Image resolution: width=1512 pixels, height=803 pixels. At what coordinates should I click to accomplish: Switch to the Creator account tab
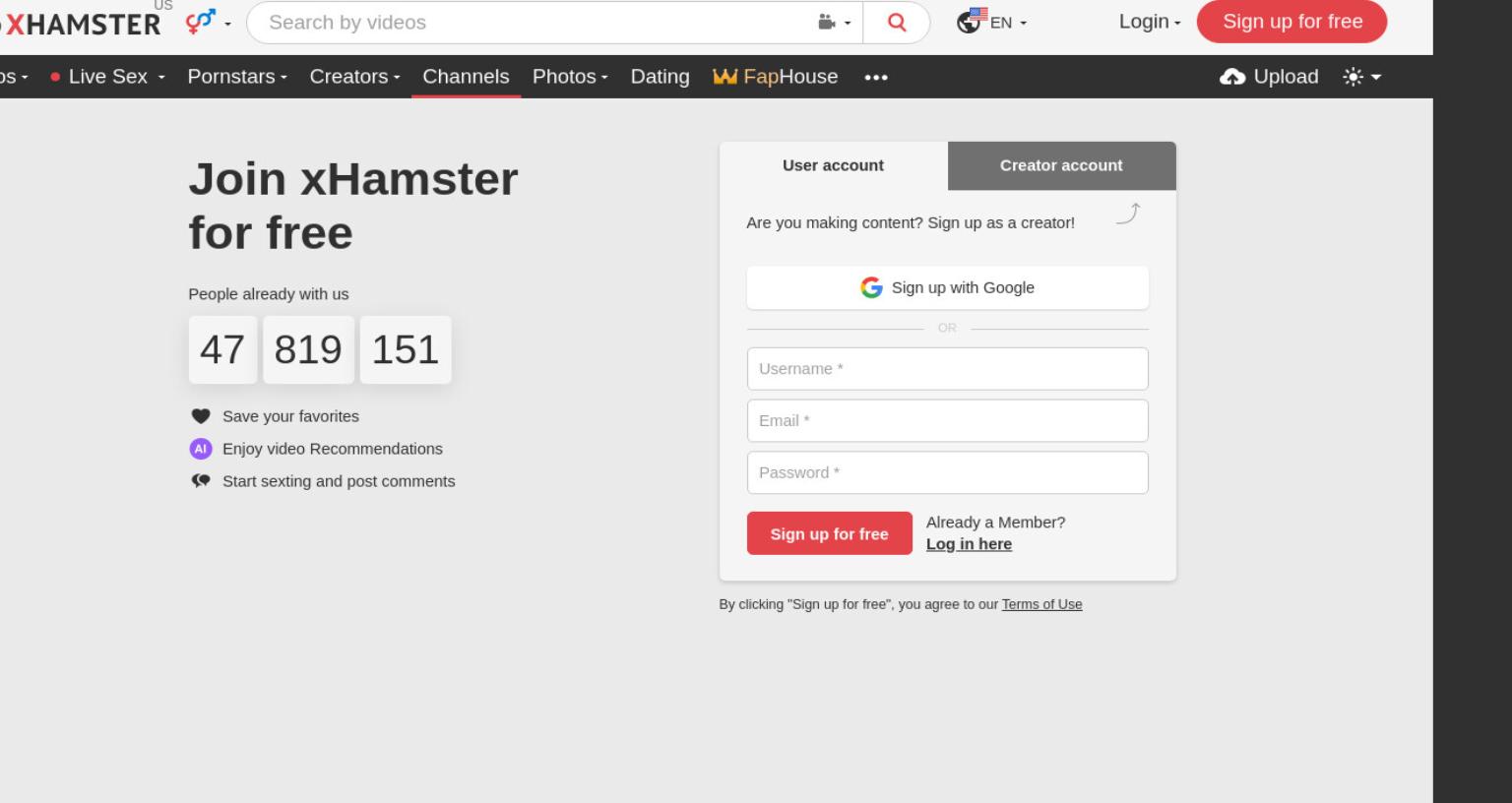click(1061, 165)
